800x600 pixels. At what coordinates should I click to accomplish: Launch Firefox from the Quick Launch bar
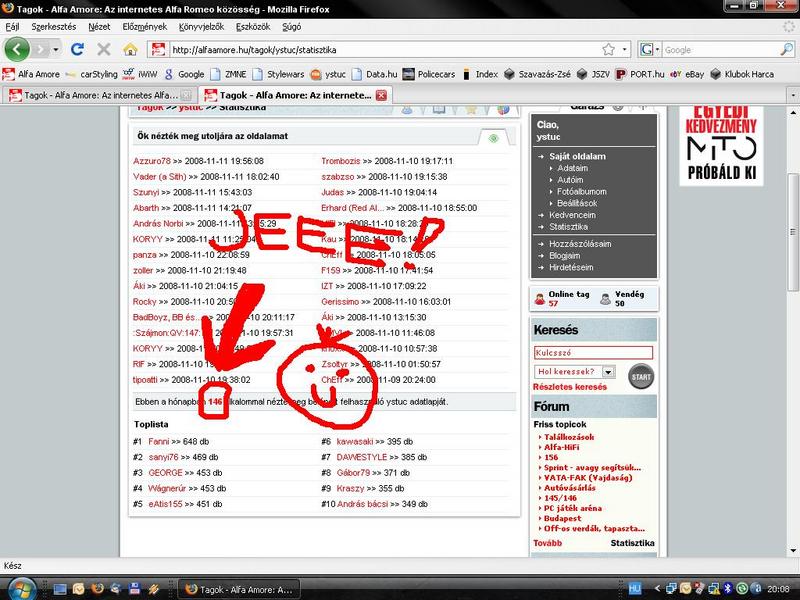(x=97, y=589)
